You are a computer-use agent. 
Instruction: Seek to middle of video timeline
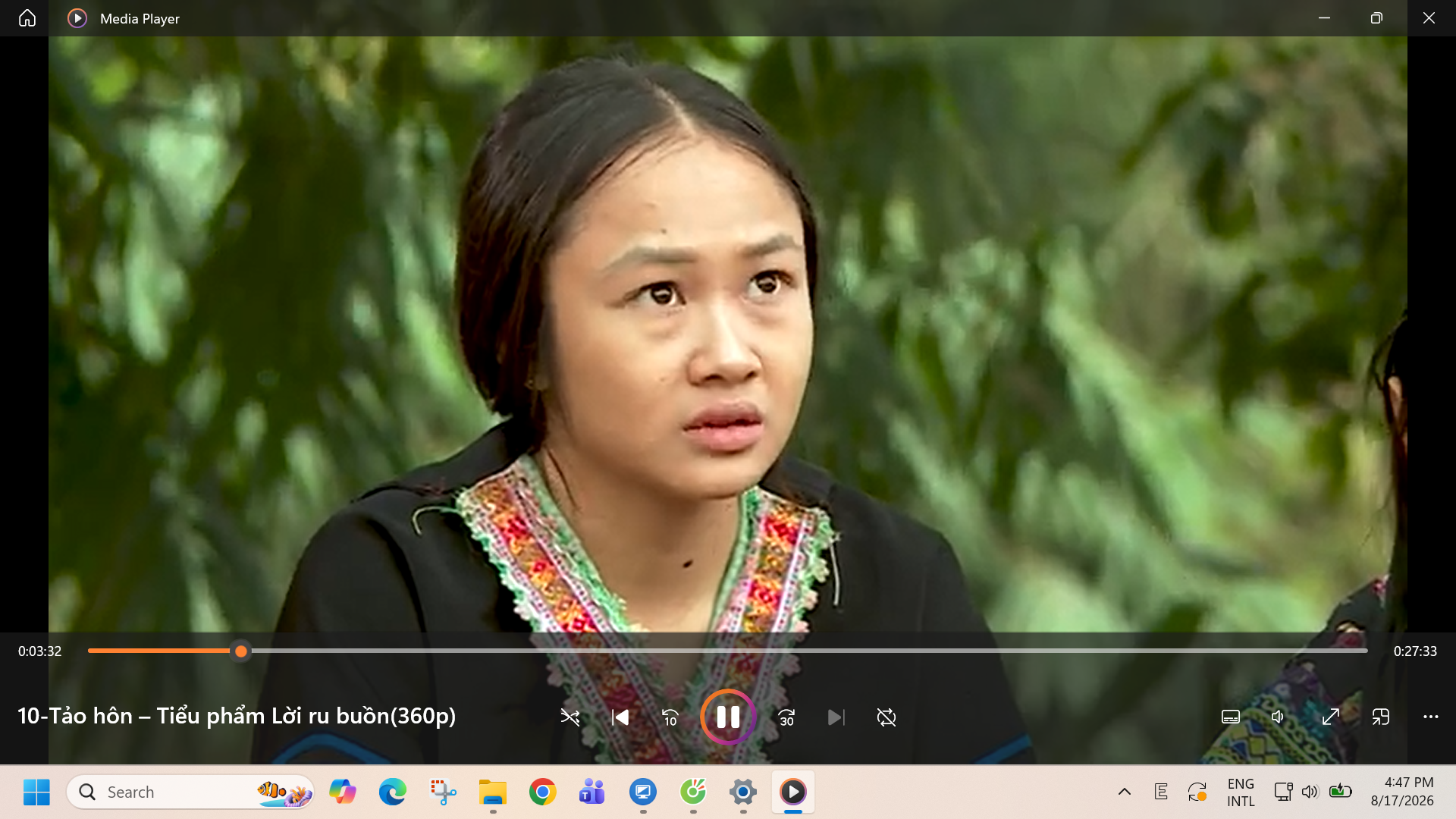[x=728, y=651]
